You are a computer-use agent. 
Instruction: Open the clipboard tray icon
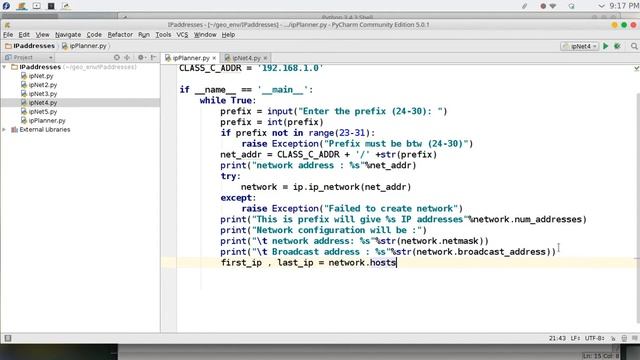tap(524, 6)
